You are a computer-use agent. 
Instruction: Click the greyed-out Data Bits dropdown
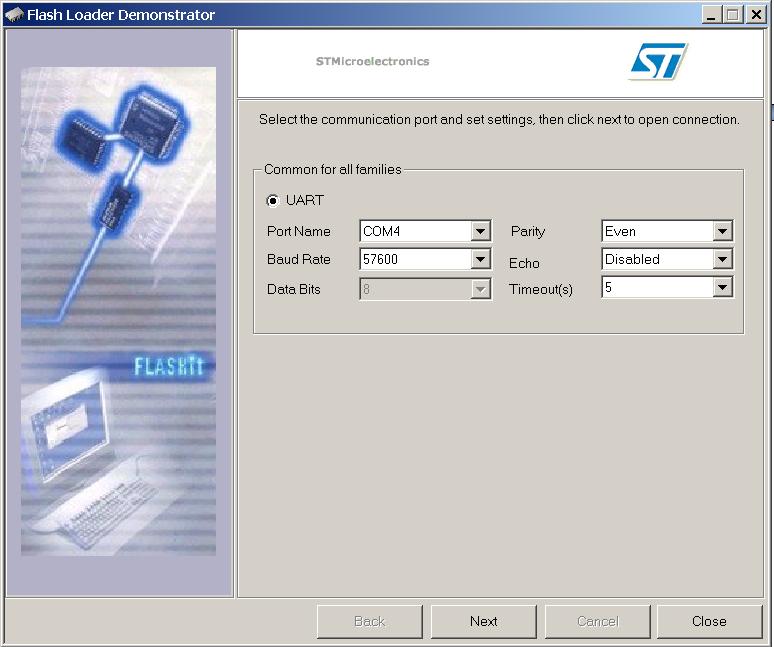tap(425, 289)
